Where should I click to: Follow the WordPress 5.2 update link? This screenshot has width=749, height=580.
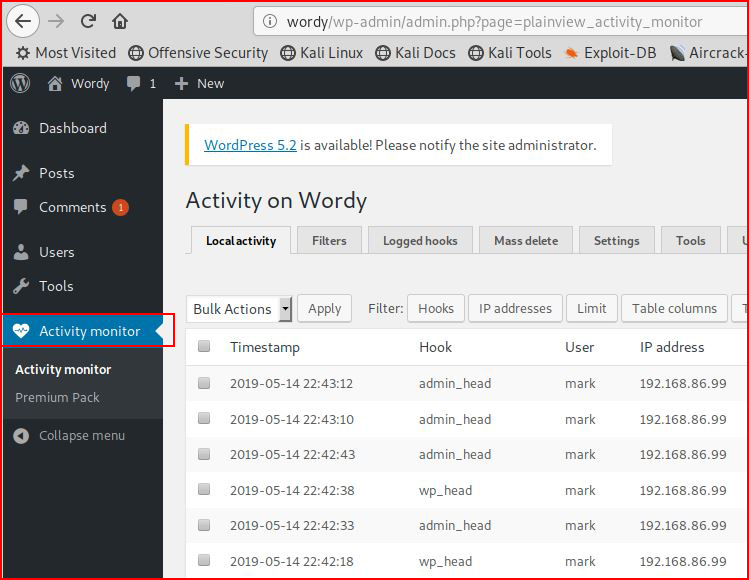250,145
